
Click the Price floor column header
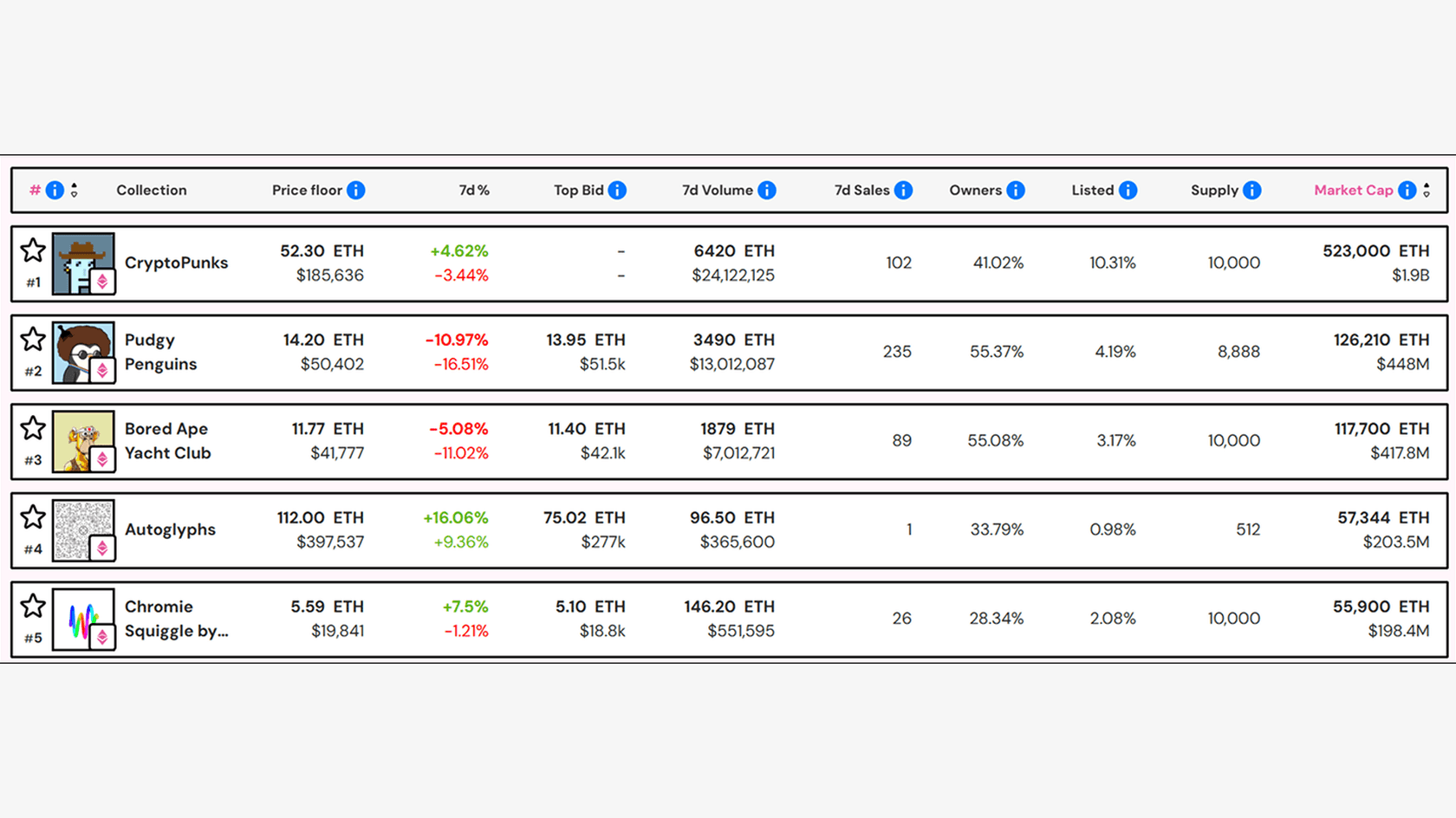pos(307,190)
